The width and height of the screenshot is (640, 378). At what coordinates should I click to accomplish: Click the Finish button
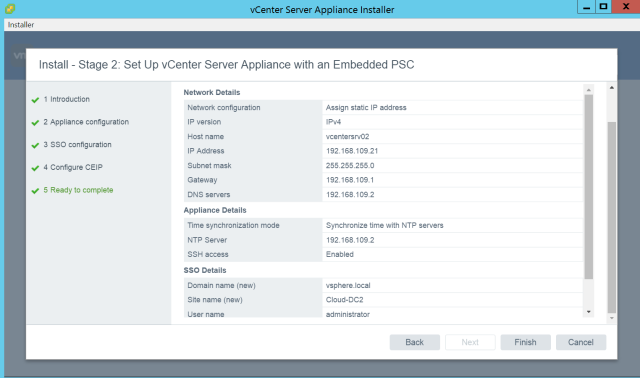click(525, 342)
